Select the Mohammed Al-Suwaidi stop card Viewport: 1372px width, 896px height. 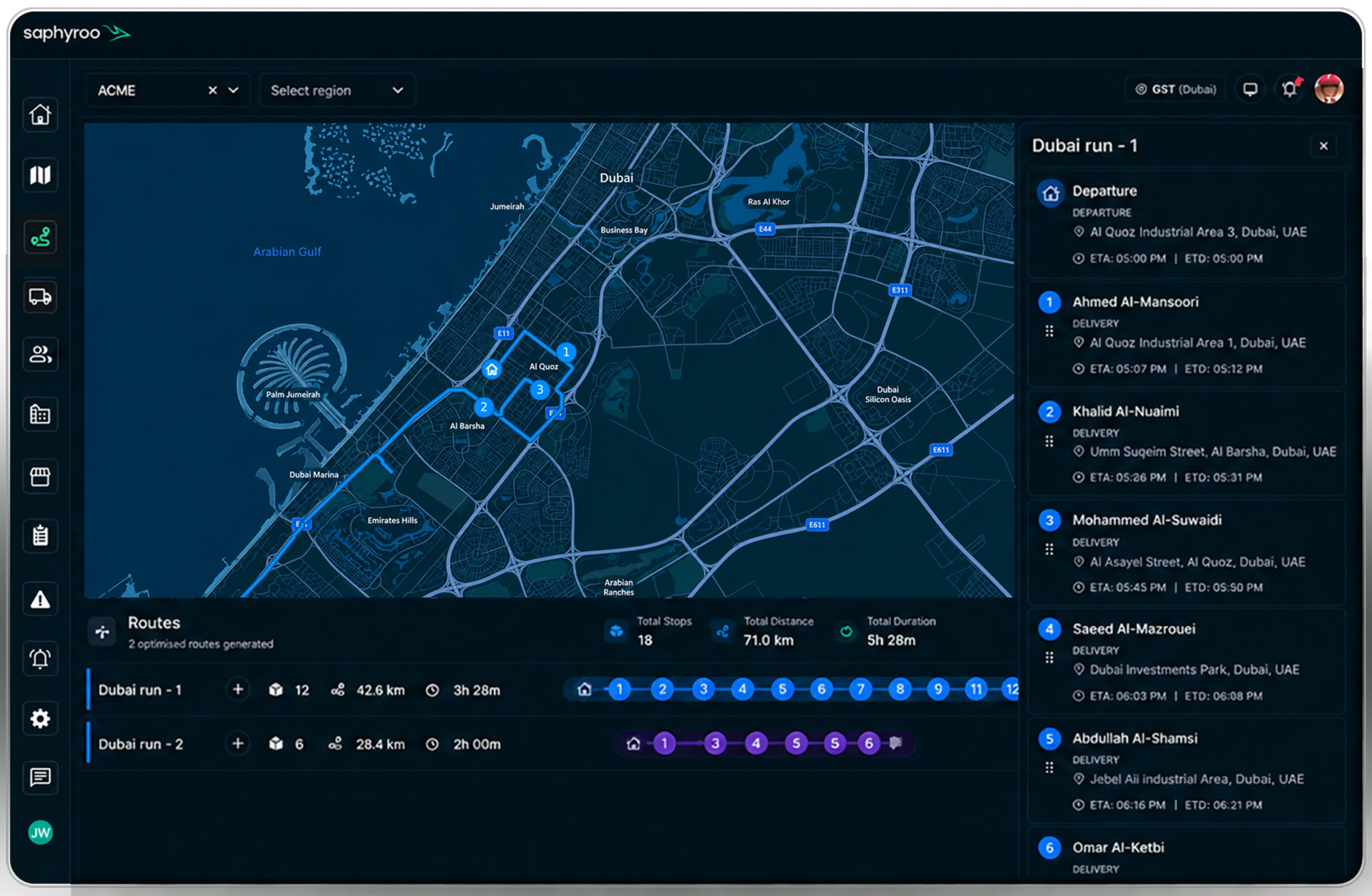click(x=1186, y=552)
